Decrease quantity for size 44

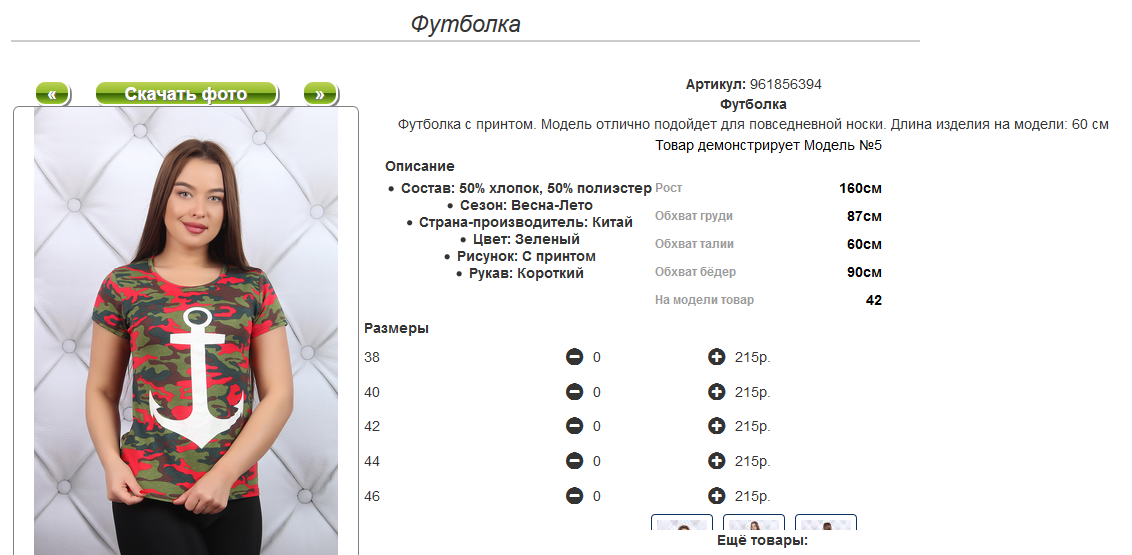pyautogui.click(x=575, y=460)
